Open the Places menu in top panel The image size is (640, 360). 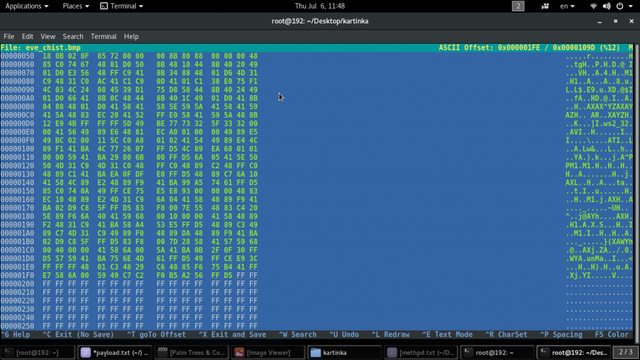tap(76, 6)
